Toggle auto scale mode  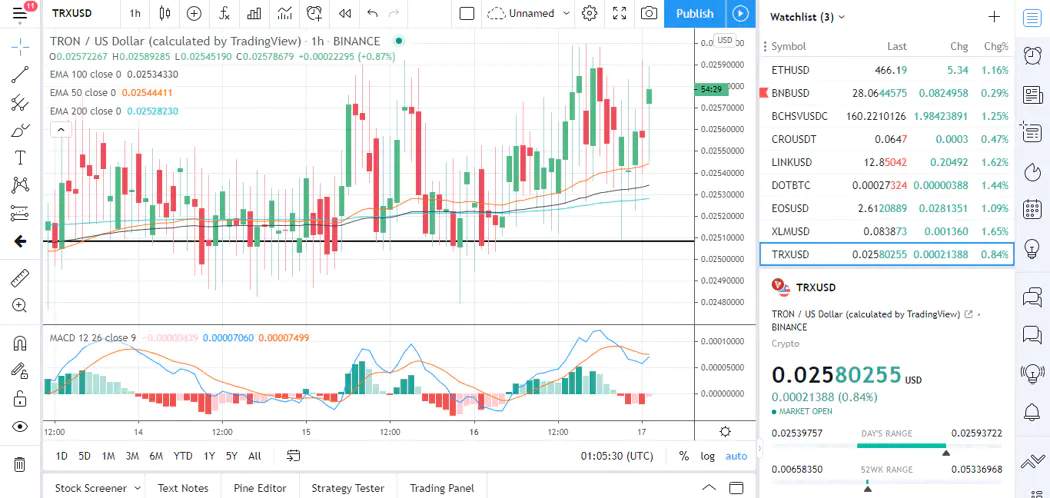pyautogui.click(x=736, y=456)
